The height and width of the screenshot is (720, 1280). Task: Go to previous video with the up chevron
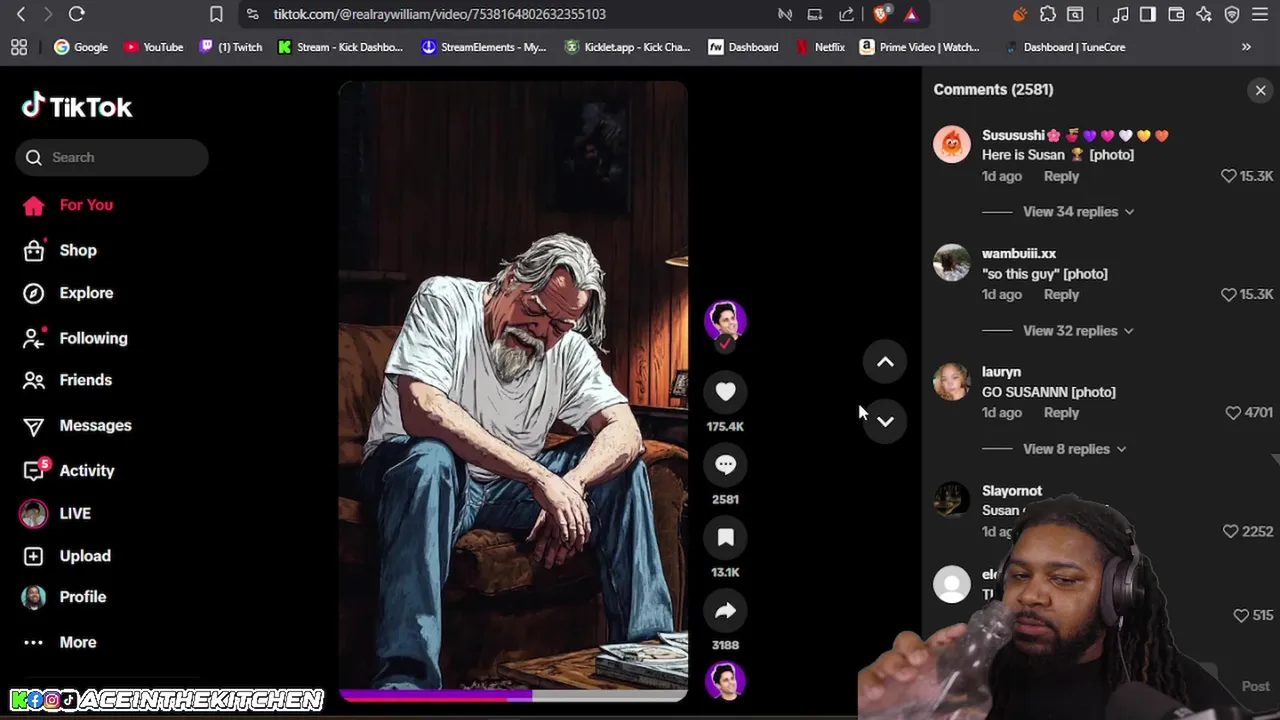click(x=885, y=362)
